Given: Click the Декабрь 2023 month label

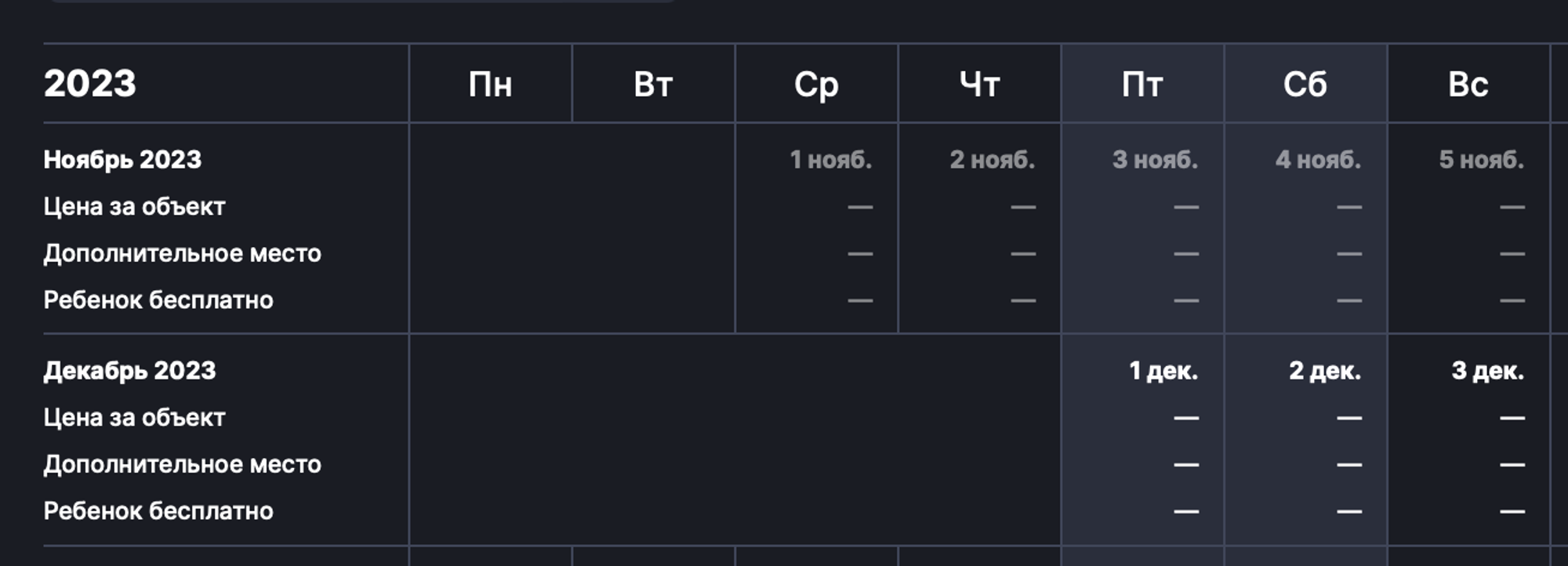Looking at the screenshot, I should [x=129, y=371].
